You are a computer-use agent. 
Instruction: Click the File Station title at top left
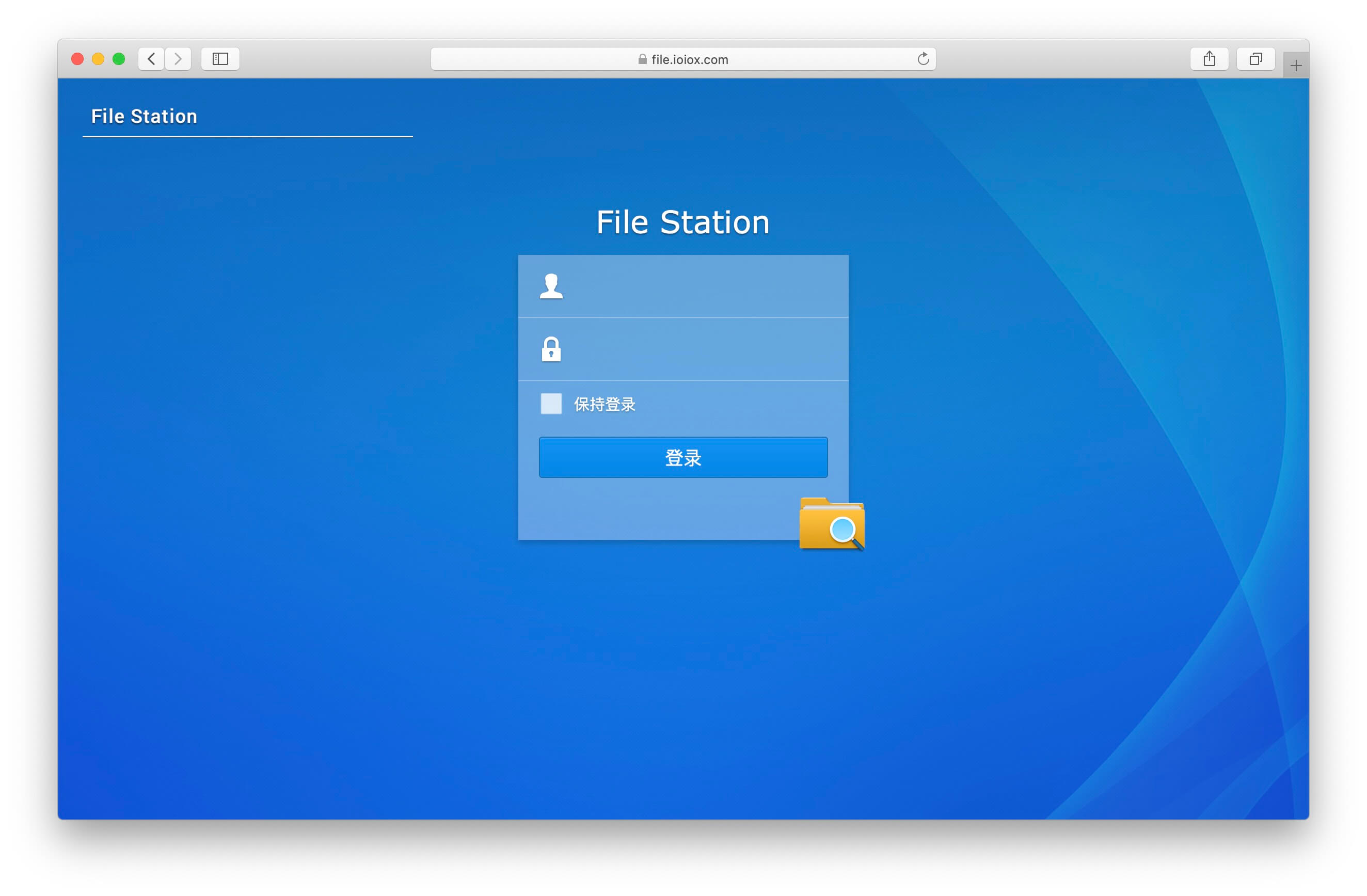144,116
